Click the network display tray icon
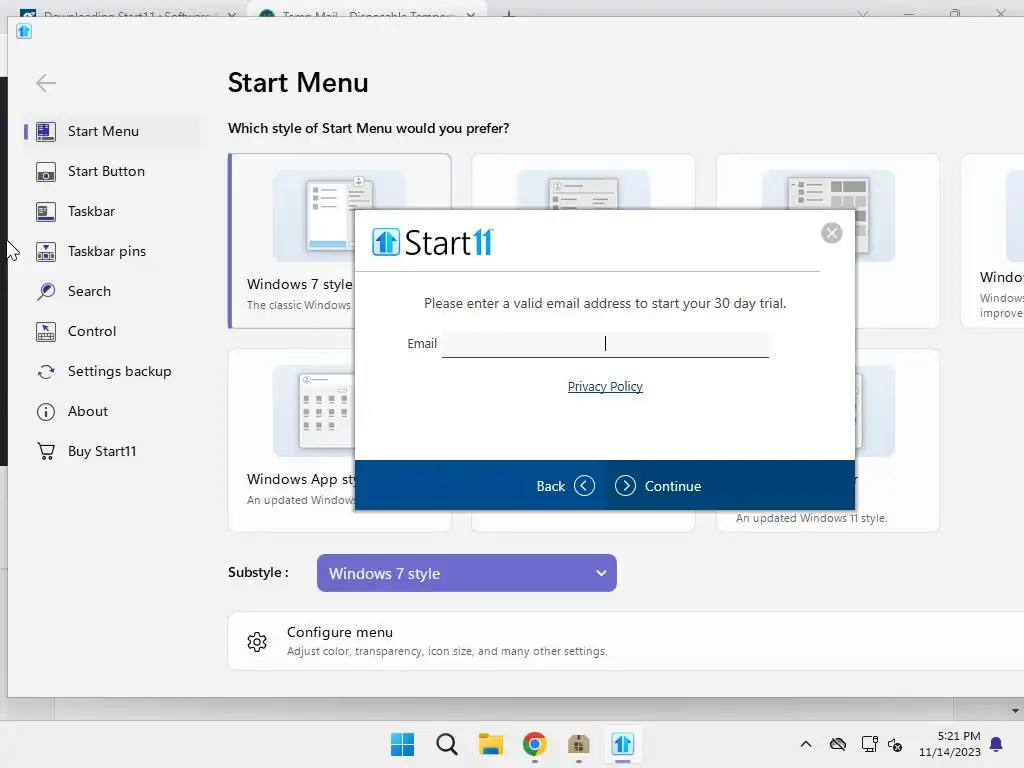 pos(869,744)
